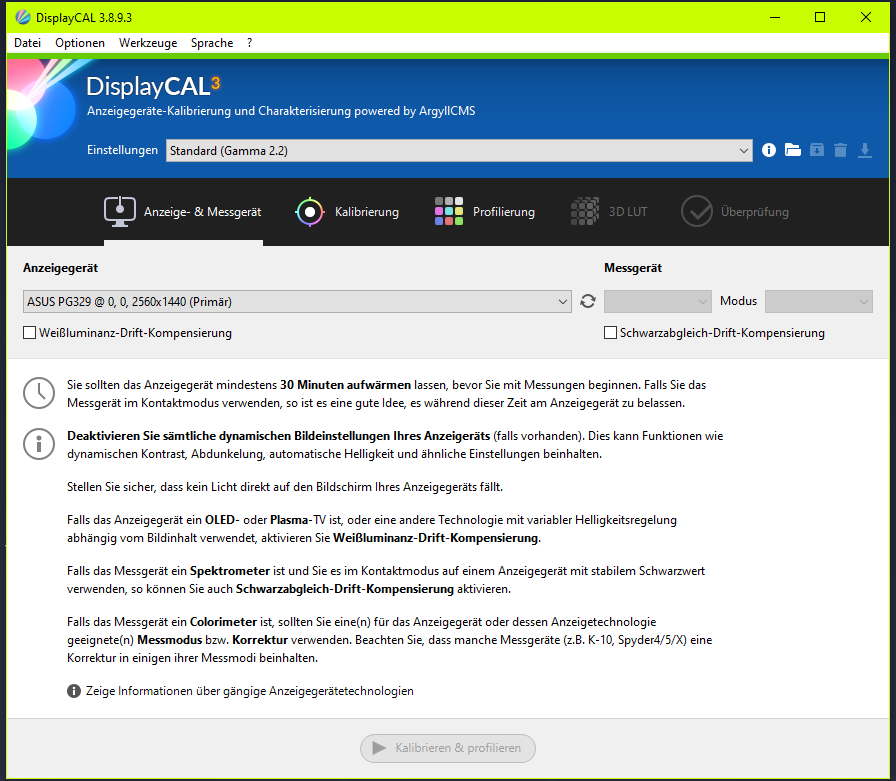896x781 pixels.
Task: Click the DisplayCAL logo title text
Action: coord(153,86)
